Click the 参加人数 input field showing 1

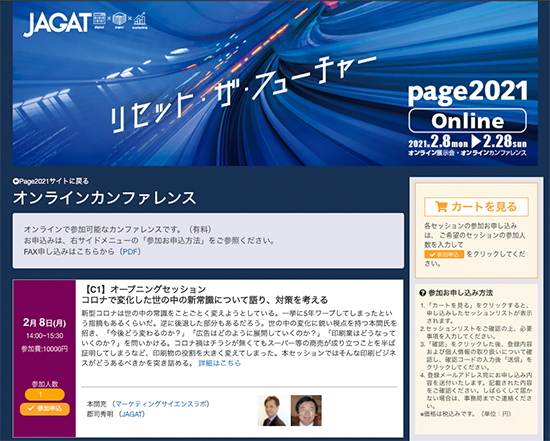click(x=45, y=395)
